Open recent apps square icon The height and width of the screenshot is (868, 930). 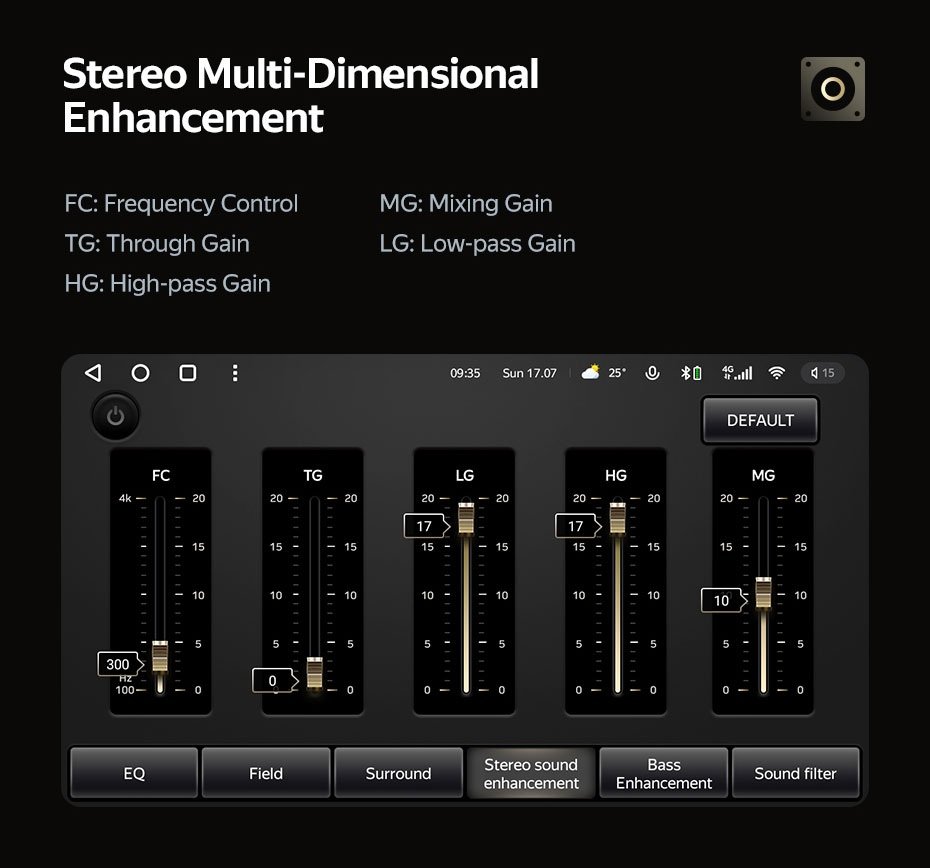(x=187, y=373)
